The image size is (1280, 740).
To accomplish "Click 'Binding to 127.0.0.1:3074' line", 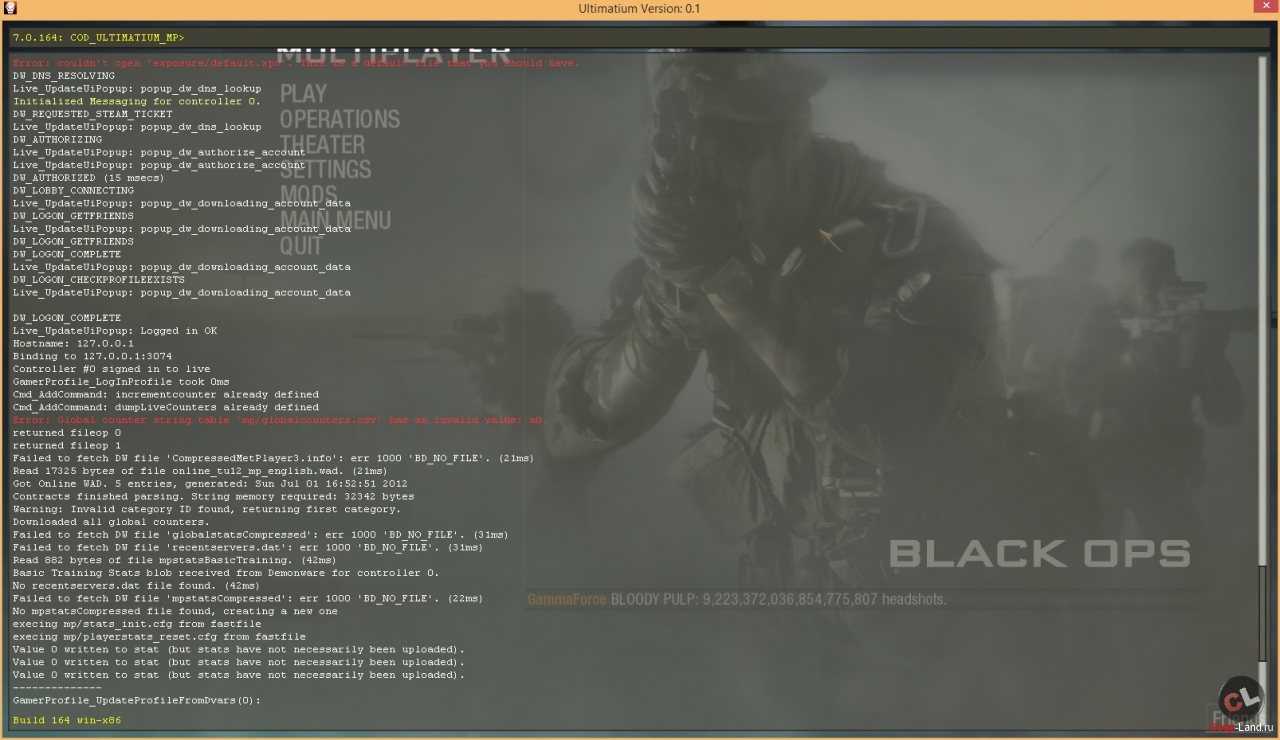I will pyautogui.click(x=93, y=356).
